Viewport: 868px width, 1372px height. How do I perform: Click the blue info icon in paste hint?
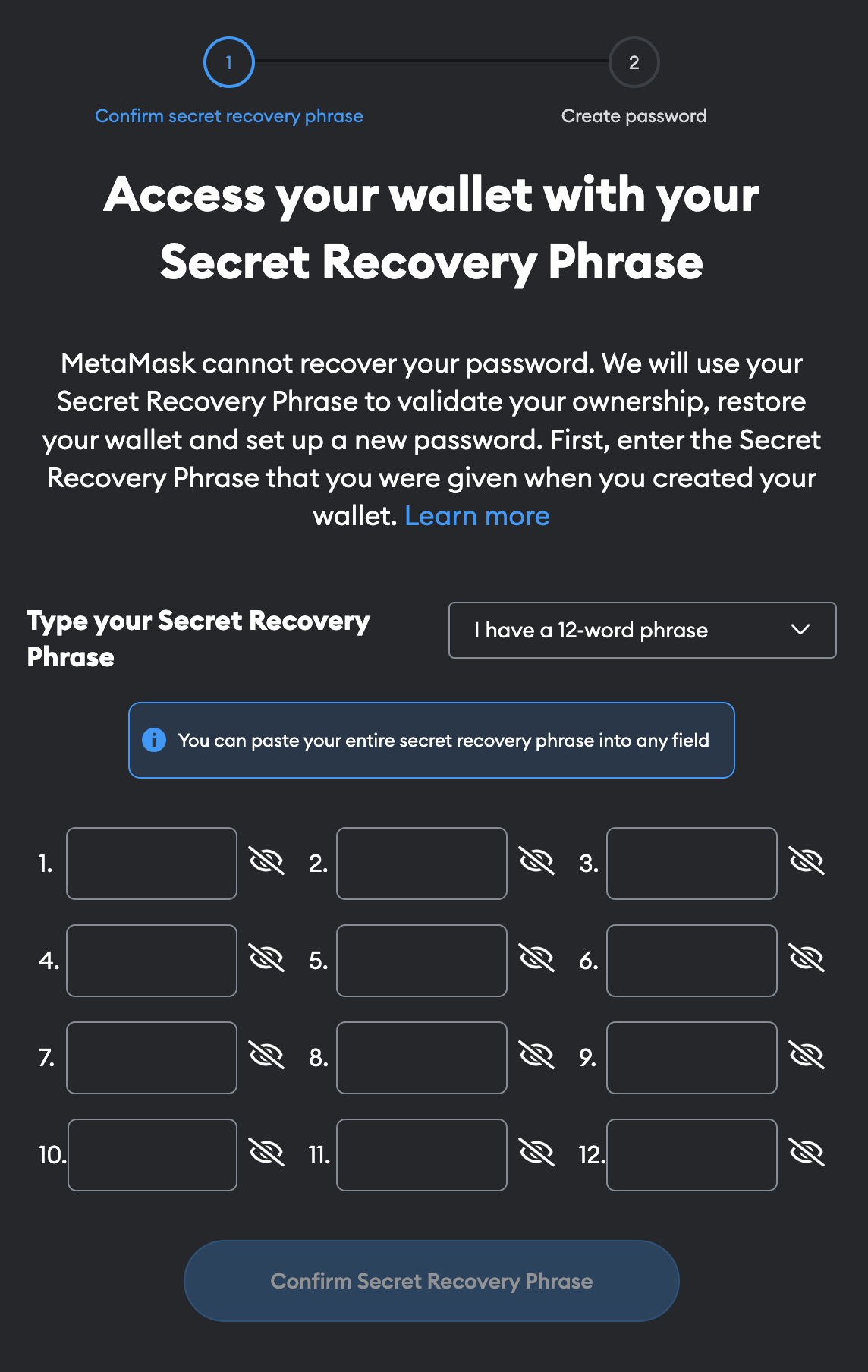point(154,740)
